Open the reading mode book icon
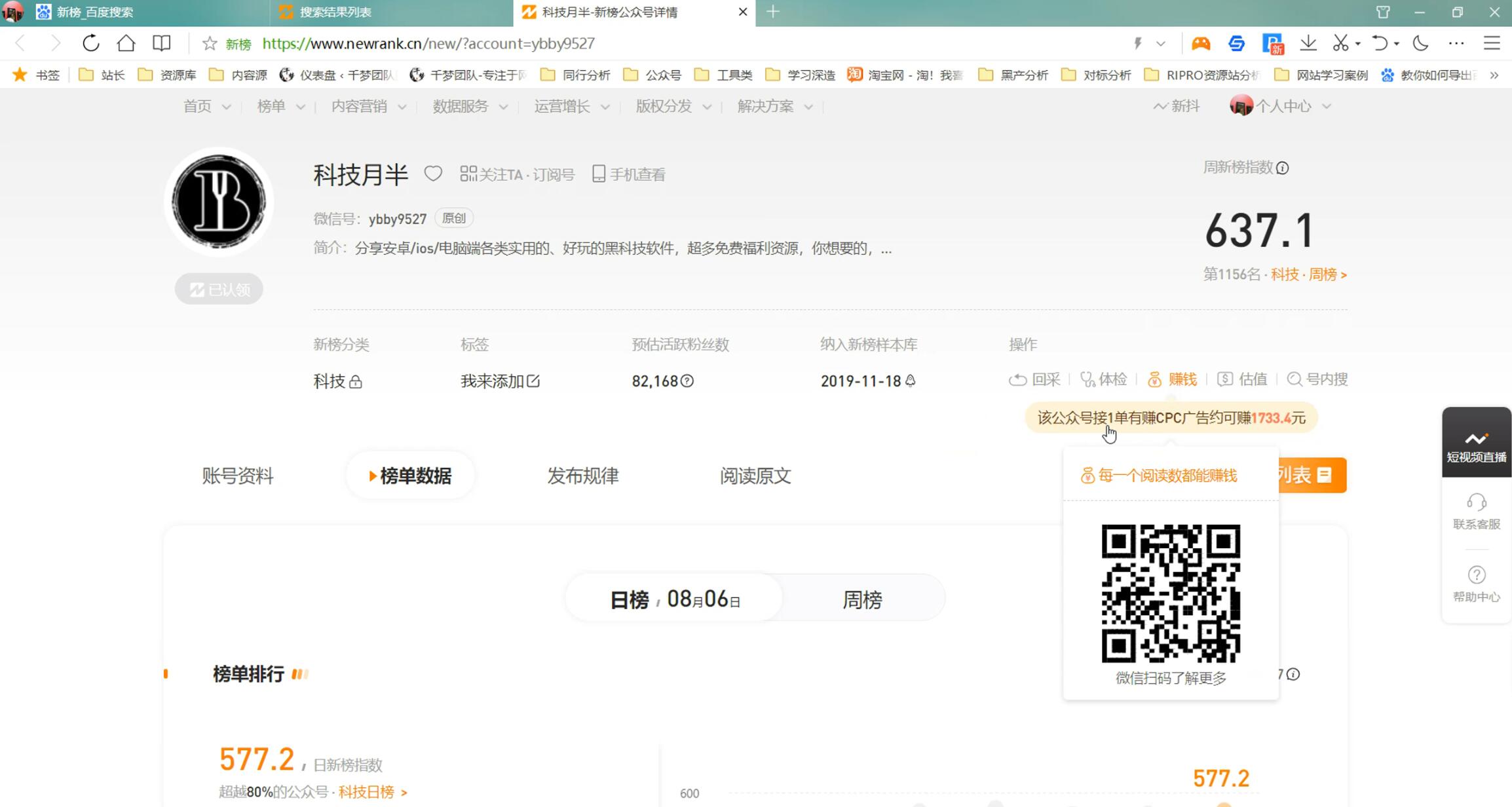Screen dimensions: 1512x807 [x=161, y=43]
